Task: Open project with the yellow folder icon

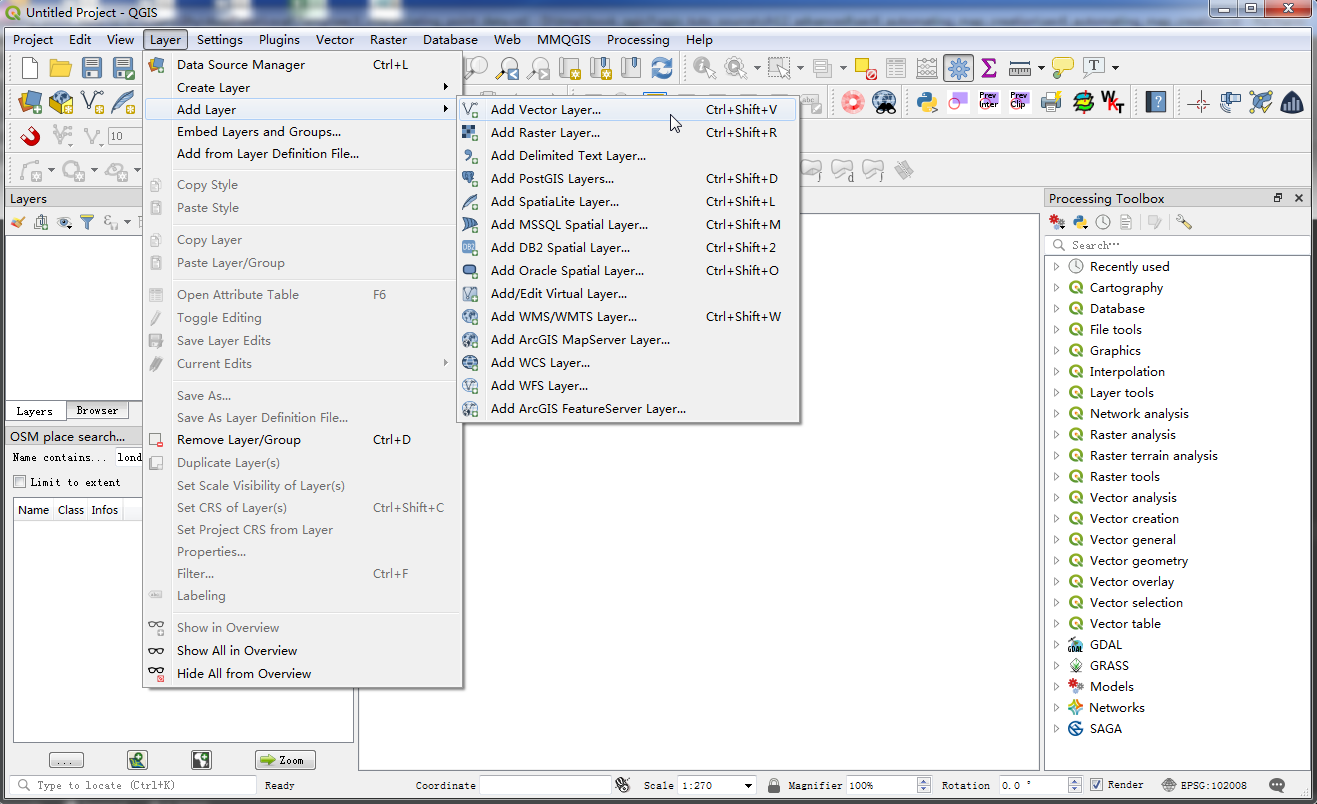Action: [60, 68]
